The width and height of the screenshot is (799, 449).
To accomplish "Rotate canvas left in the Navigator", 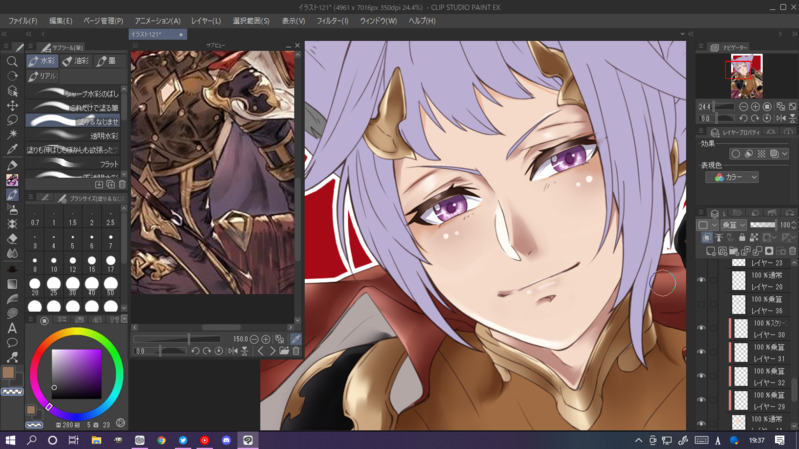I will point(743,118).
